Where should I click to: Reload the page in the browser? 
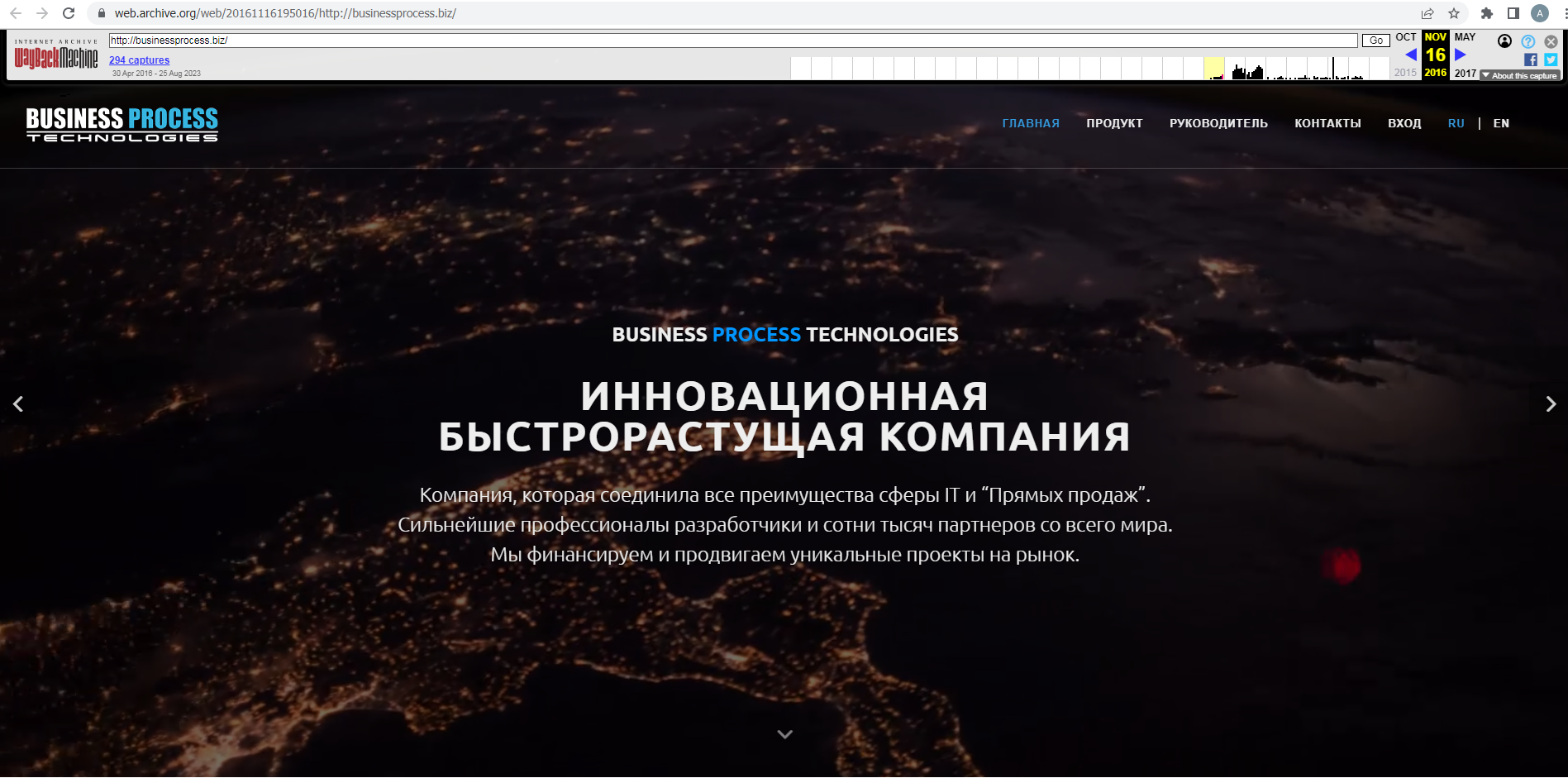[69, 13]
